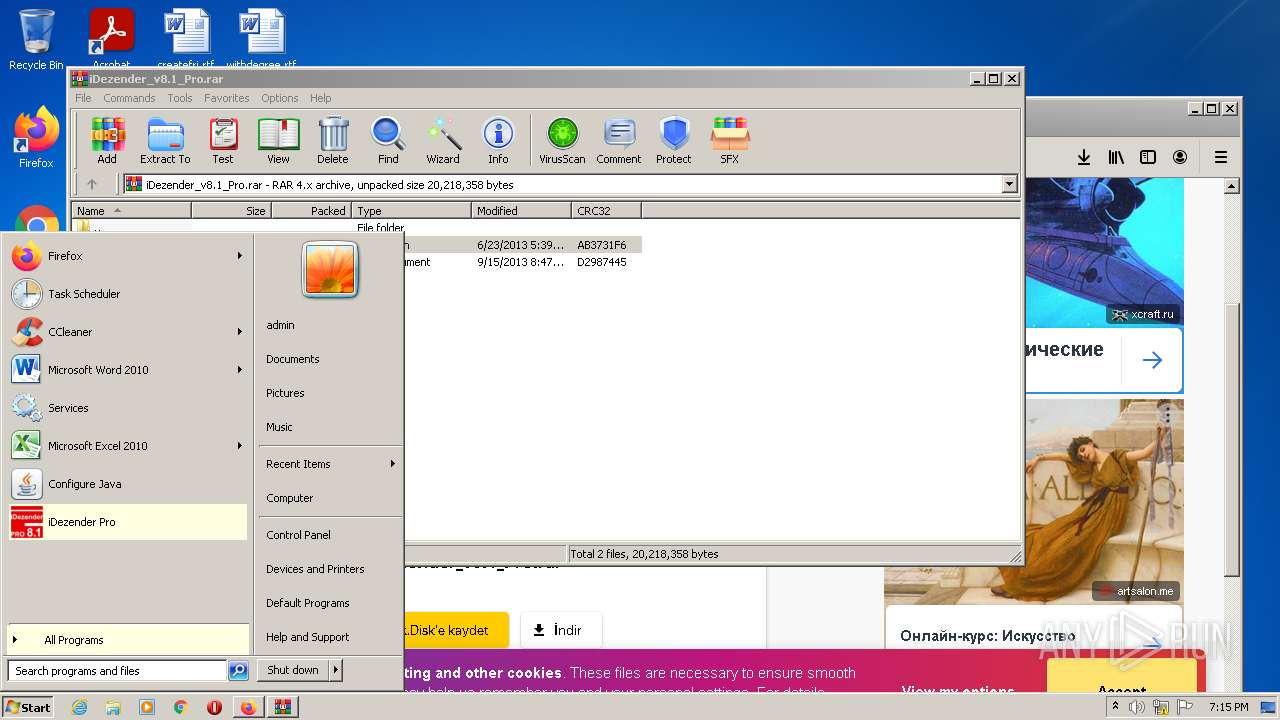Click the Extract To toolbar icon
This screenshot has height=720, width=1280.
[165, 140]
